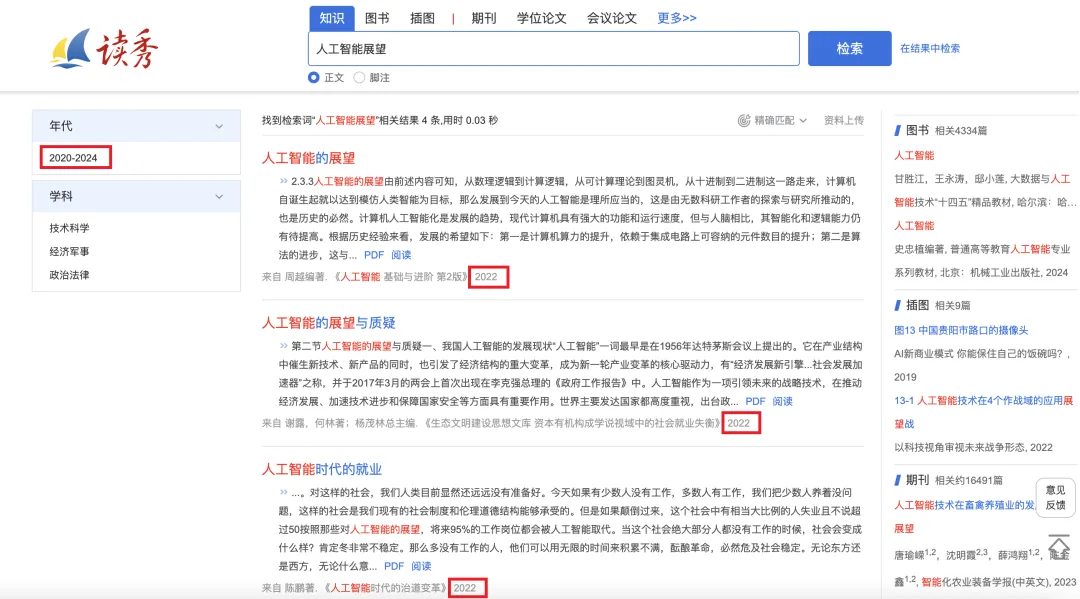Switch to the 会议论文 tab
The image size is (1080, 599).
(x=612, y=19)
